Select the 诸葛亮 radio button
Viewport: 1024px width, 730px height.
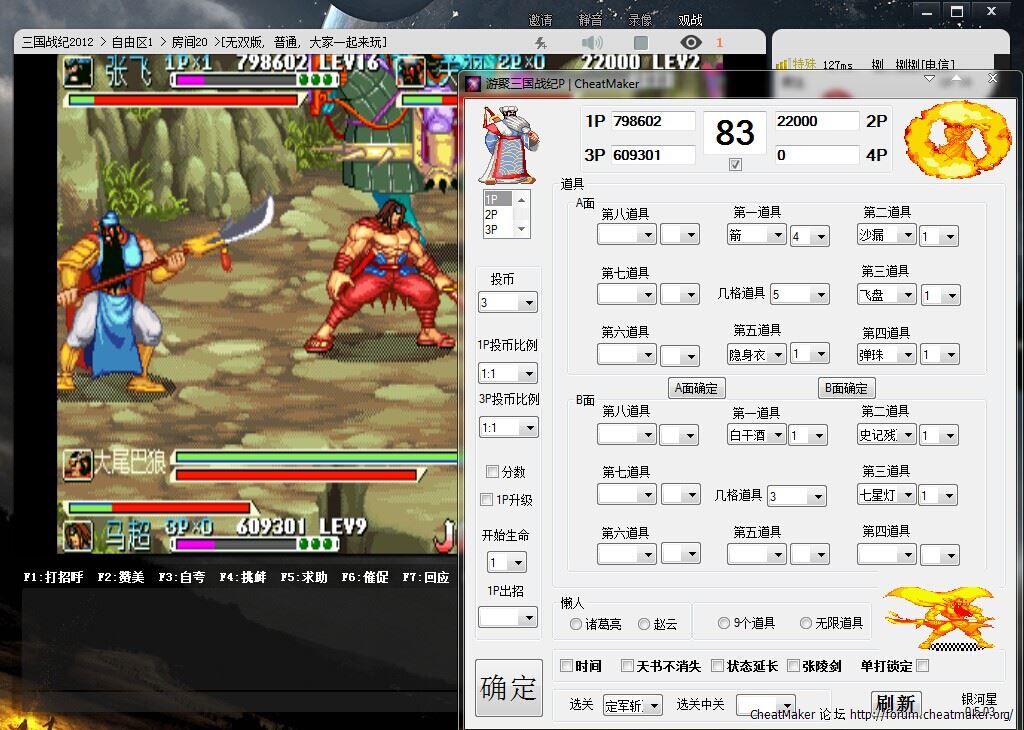(x=576, y=624)
